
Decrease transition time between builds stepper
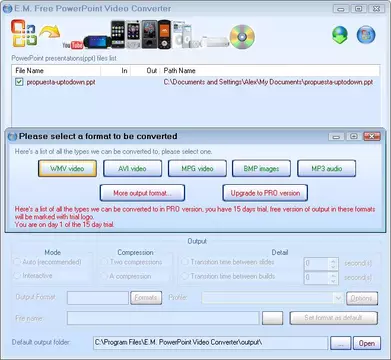click(x=333, y=281)
